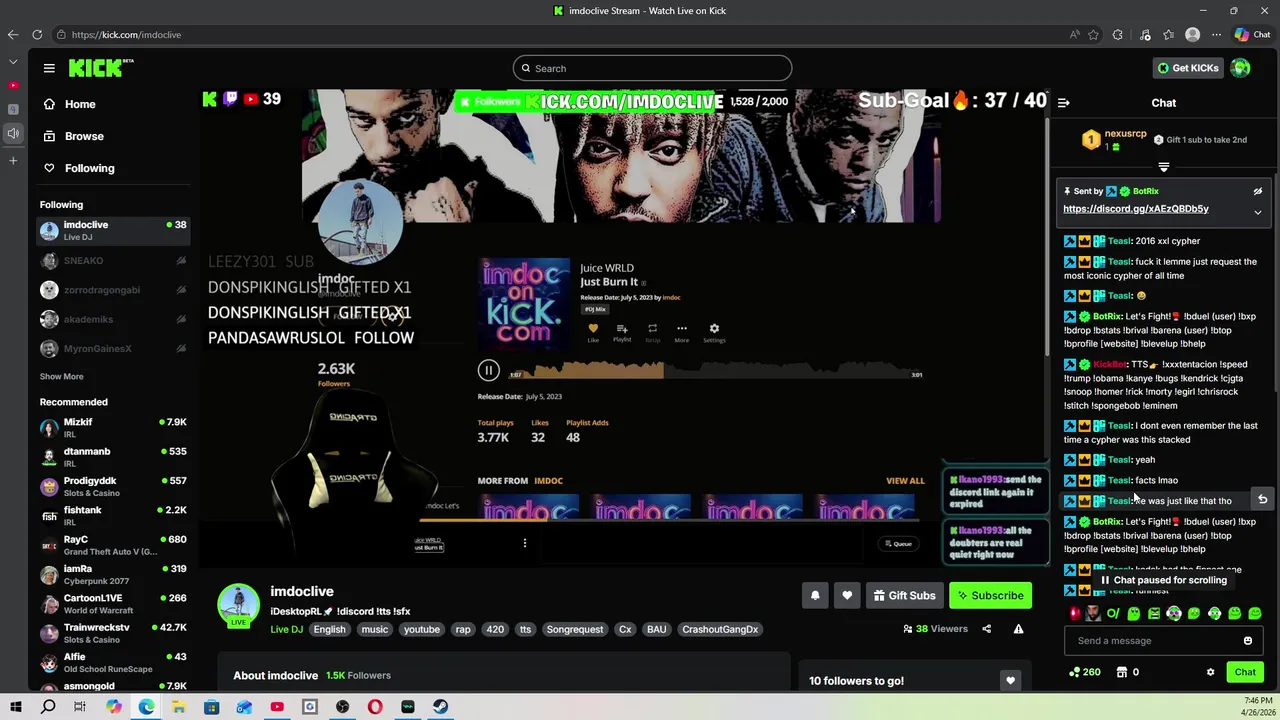Open Windows search from the taskbar
Screen dimensions: 1280x720
click(48, 707)
